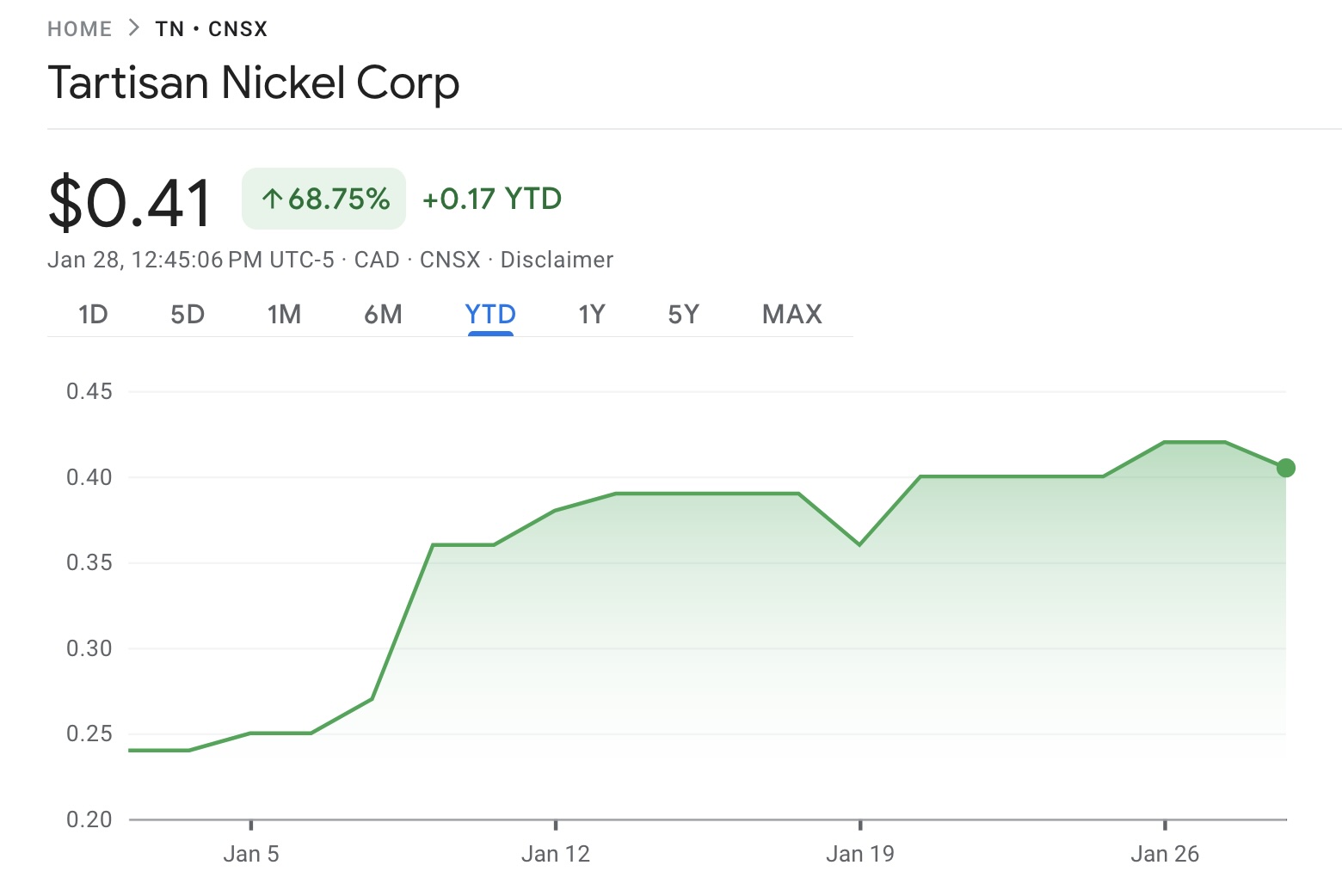Click the Jan 5 axis date label
1342x896 pixels.
250,854
